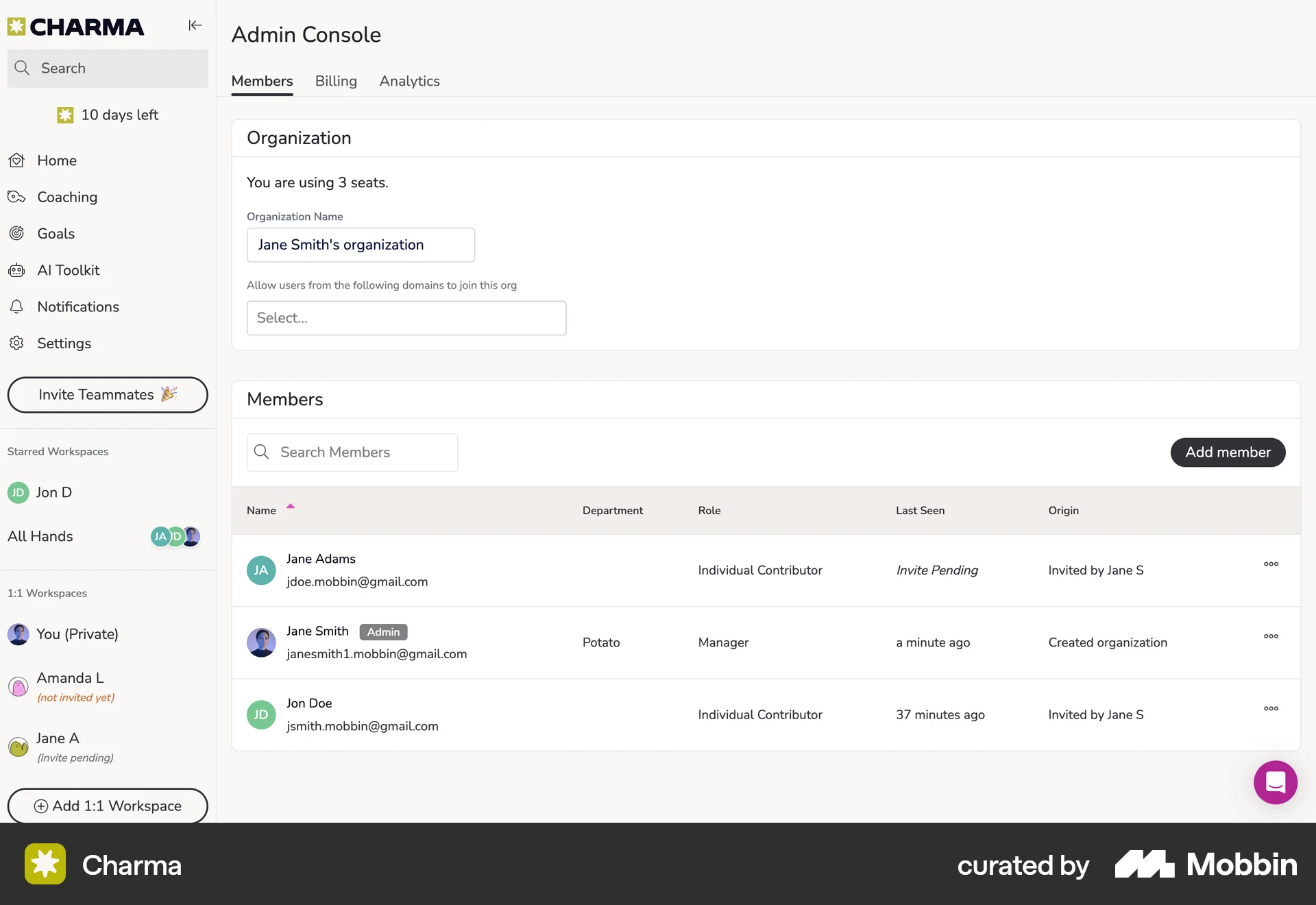Image resolution: width=1316 pixels, height=905 pixels.
Task: Go to the Home section
Action: (x=57, y=160)
